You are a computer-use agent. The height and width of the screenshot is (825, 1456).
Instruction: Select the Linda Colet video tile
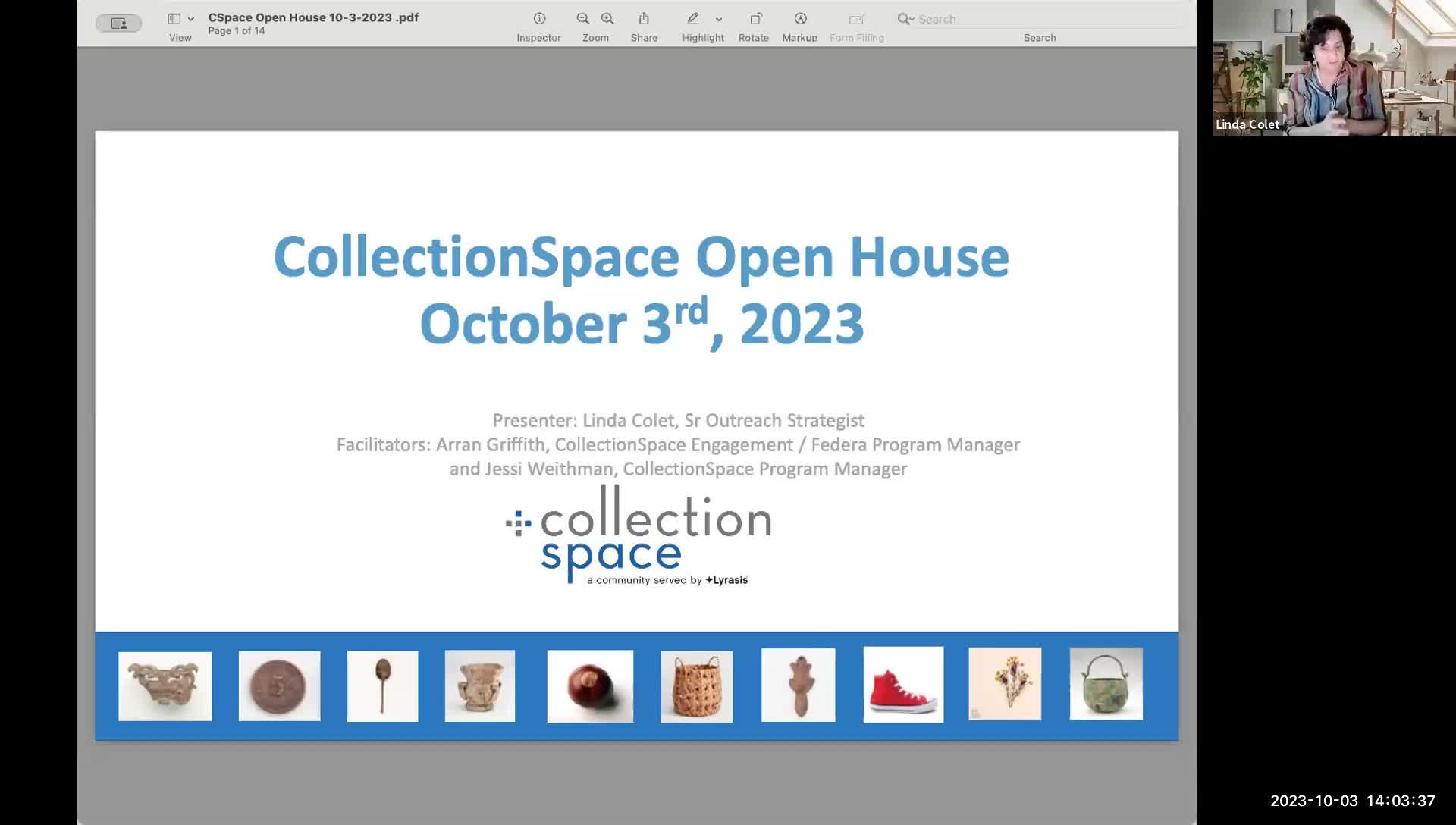coord(1334,68)
